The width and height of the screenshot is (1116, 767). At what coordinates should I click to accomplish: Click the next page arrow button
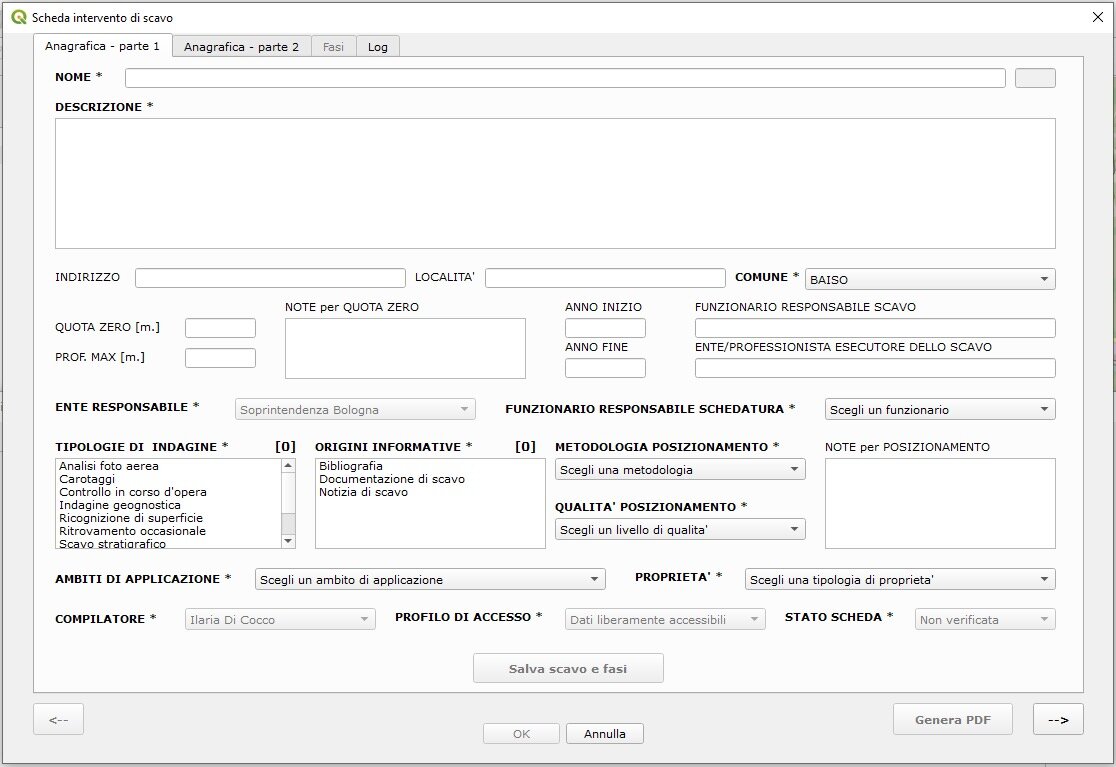(x=1058, y=719)
